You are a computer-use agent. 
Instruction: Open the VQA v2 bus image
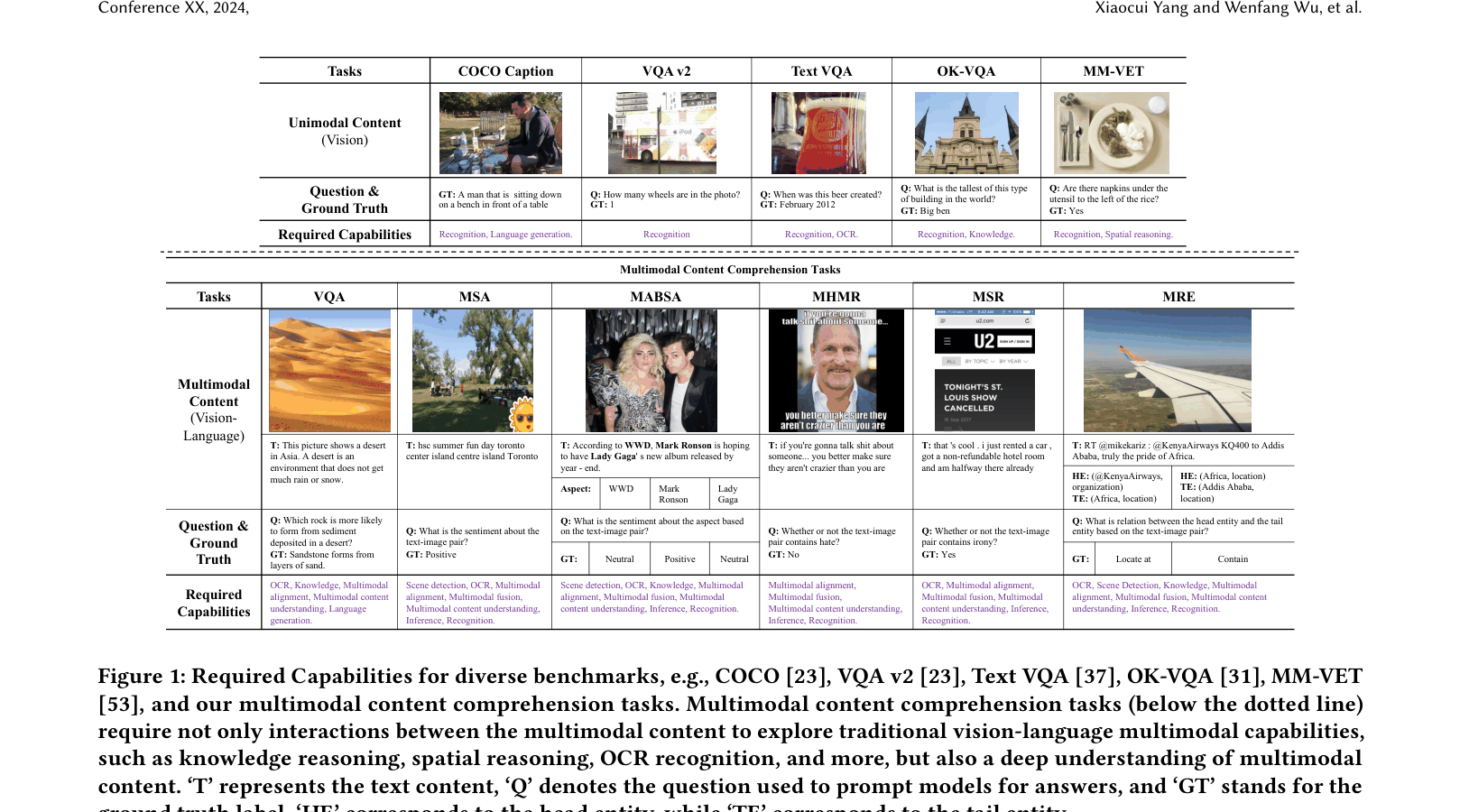click(662, 133)
